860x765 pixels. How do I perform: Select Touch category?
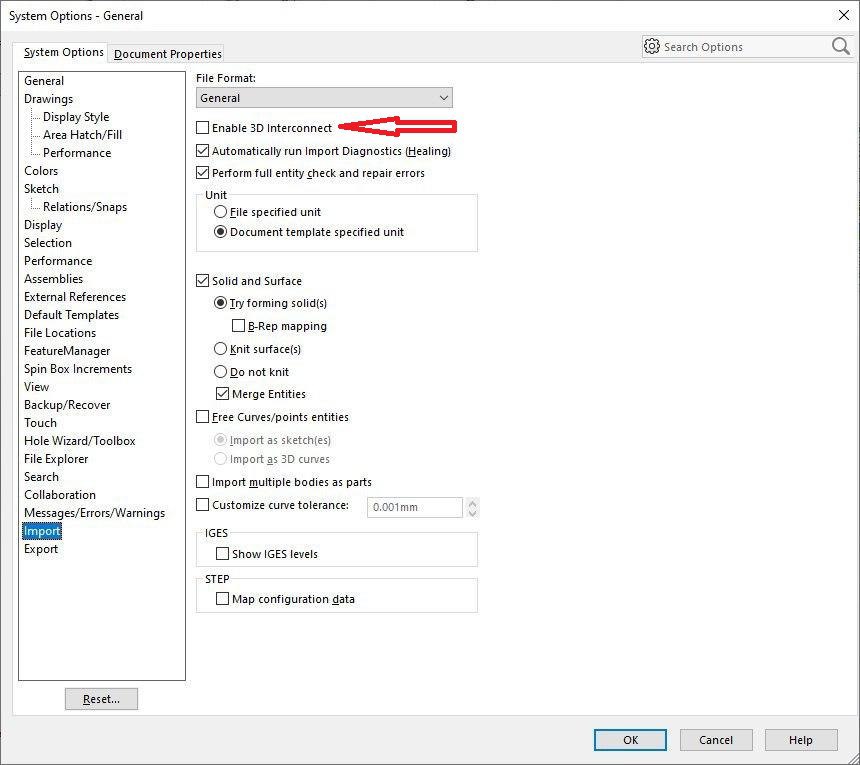40,423
